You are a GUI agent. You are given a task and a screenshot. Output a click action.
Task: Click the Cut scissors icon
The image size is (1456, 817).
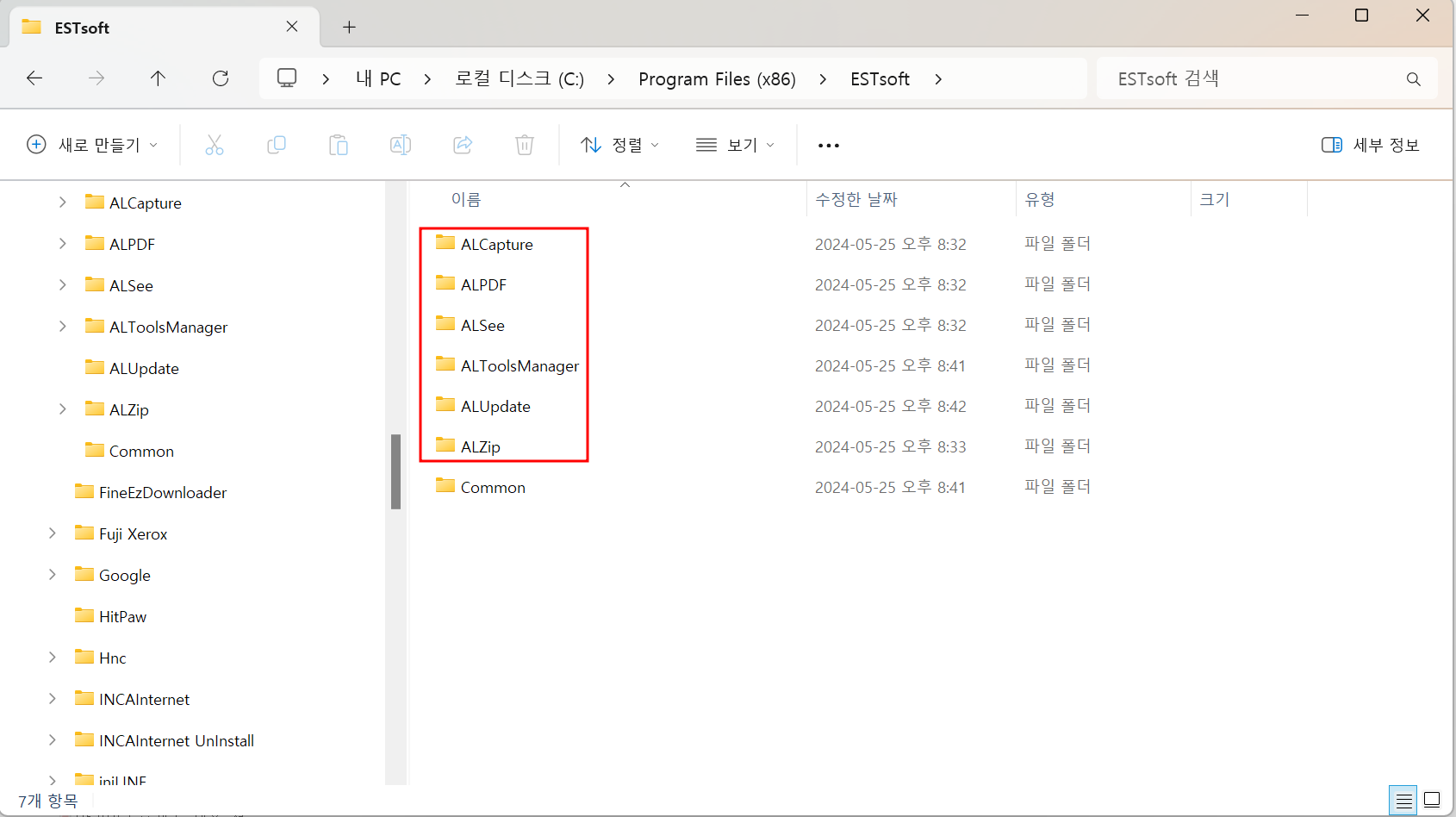[x=215, y=145]
